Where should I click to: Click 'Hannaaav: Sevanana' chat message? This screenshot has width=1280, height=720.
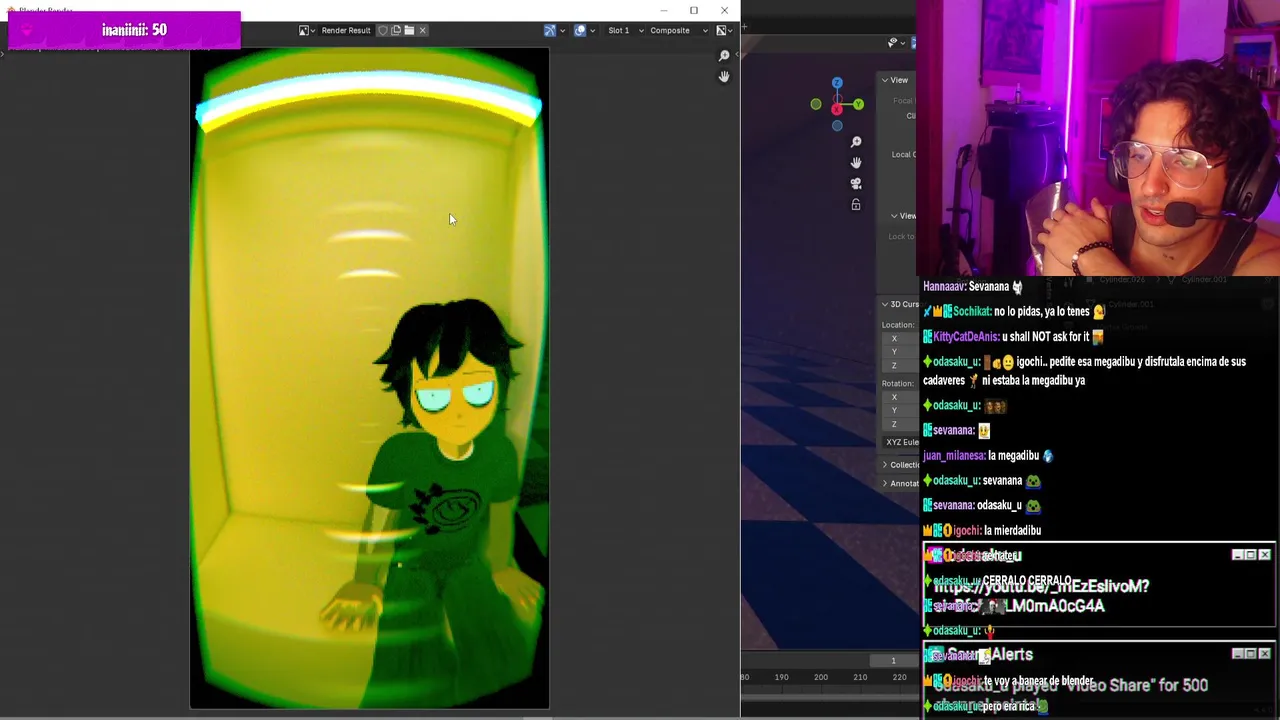[x=973, y=287]
